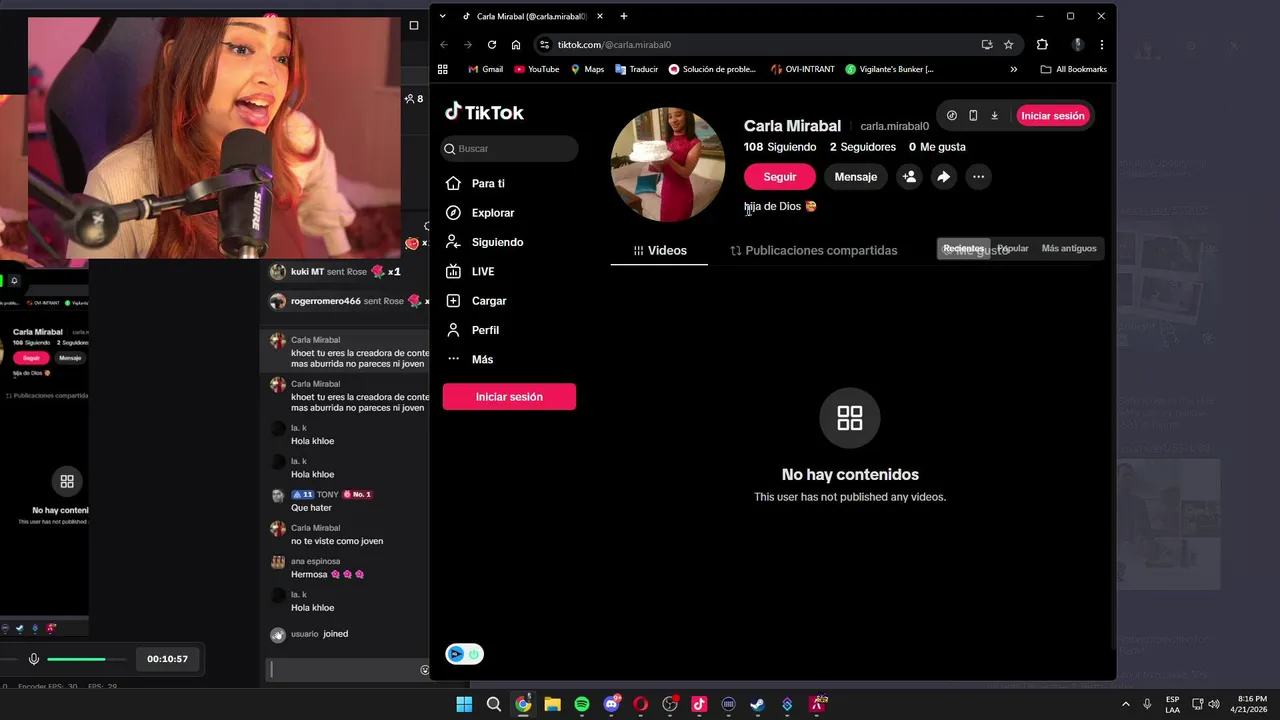
Task: Expand the tab search dropdown arrow
Action: [443, 16]
